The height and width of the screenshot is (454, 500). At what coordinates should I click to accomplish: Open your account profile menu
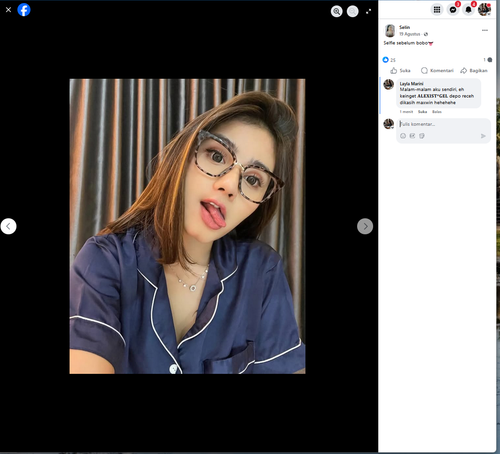(x=484, y=10)
